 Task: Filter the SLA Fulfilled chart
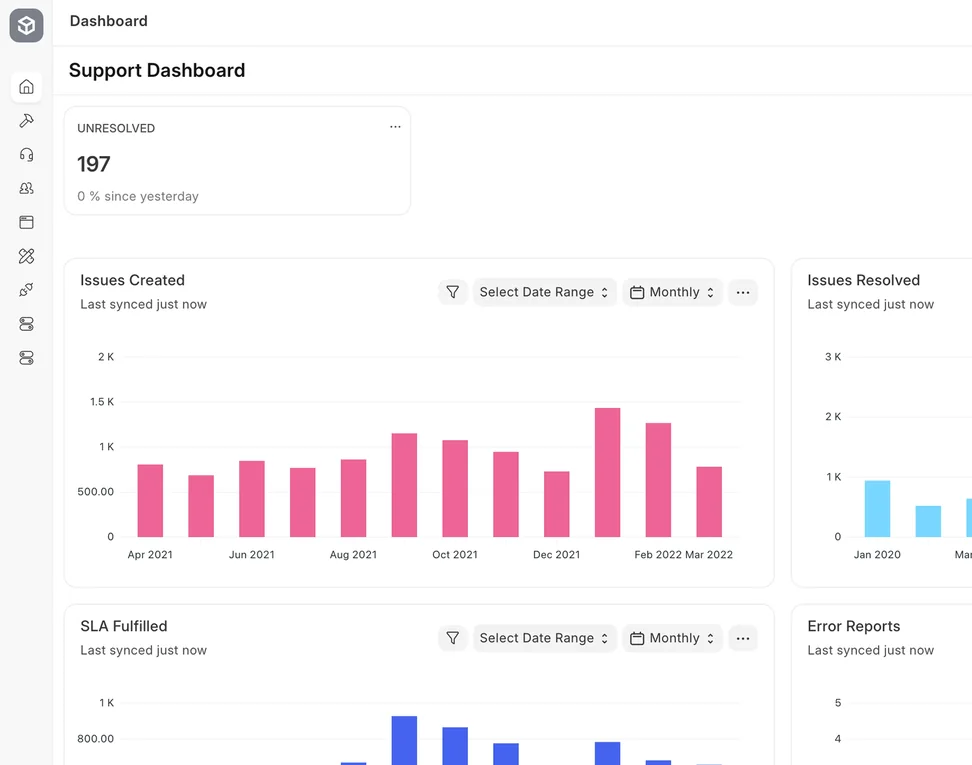[453, 638]
